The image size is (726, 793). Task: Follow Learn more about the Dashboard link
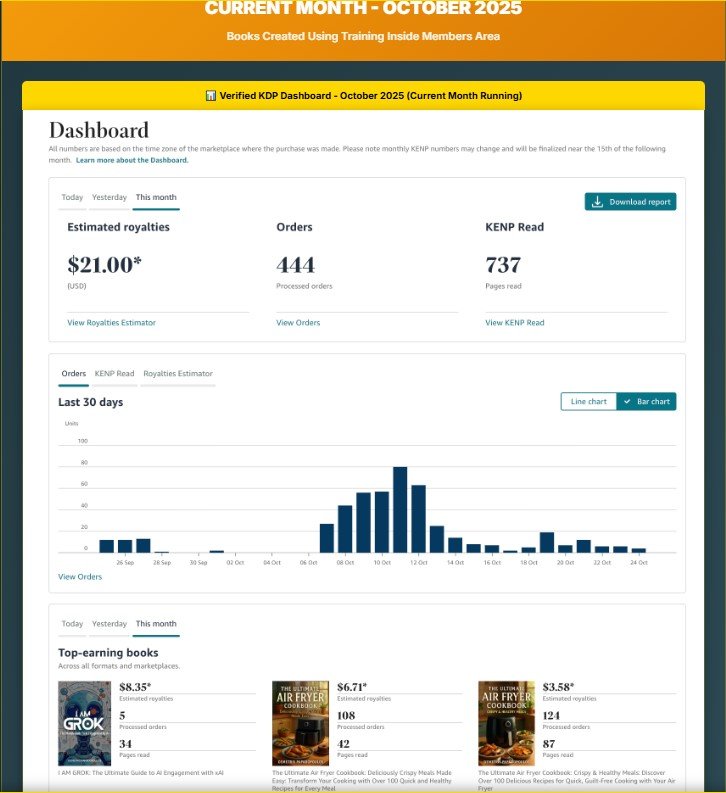pyautogui.click(x=132, y=160)
